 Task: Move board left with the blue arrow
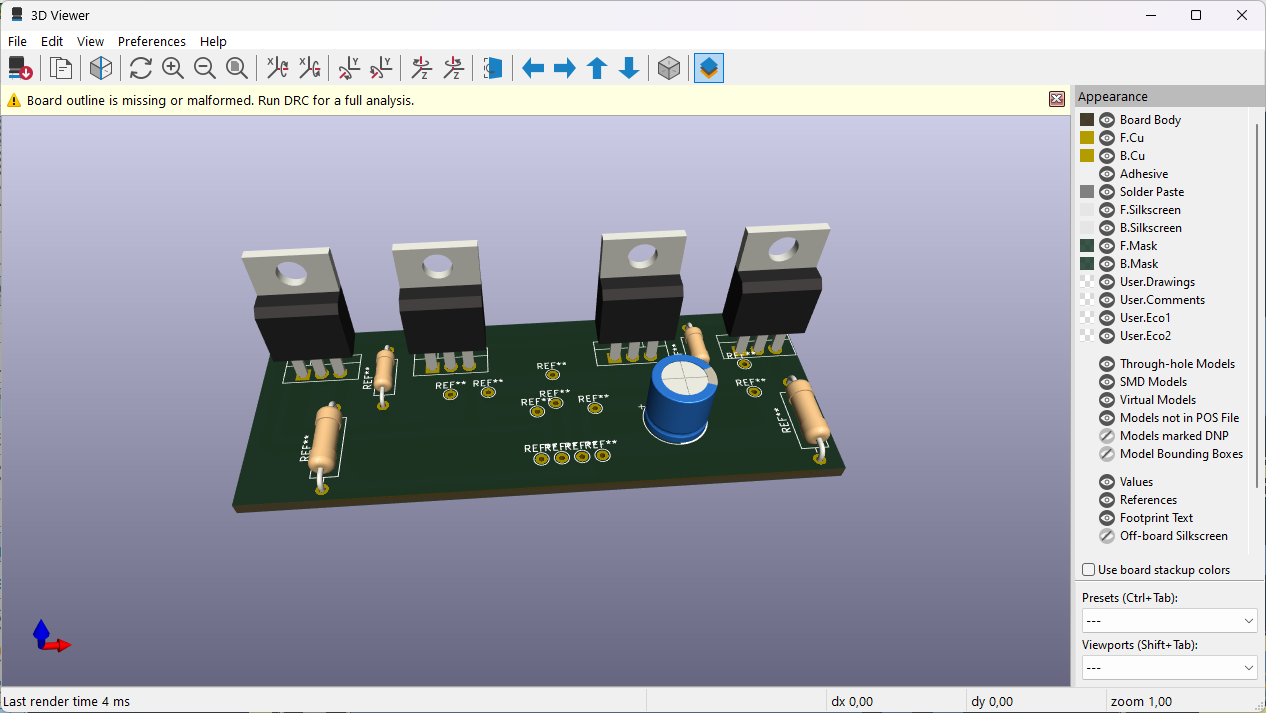click(533, 68)
